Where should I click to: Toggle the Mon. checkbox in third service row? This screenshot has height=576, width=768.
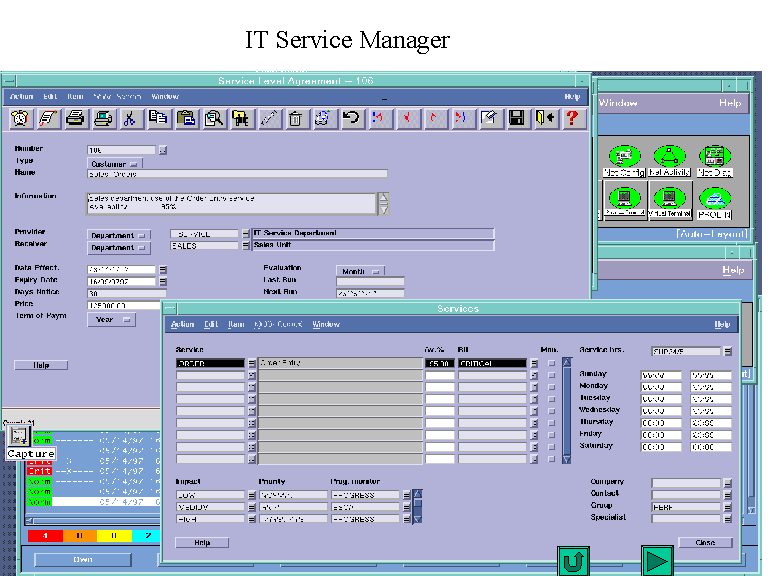[550, 388]
